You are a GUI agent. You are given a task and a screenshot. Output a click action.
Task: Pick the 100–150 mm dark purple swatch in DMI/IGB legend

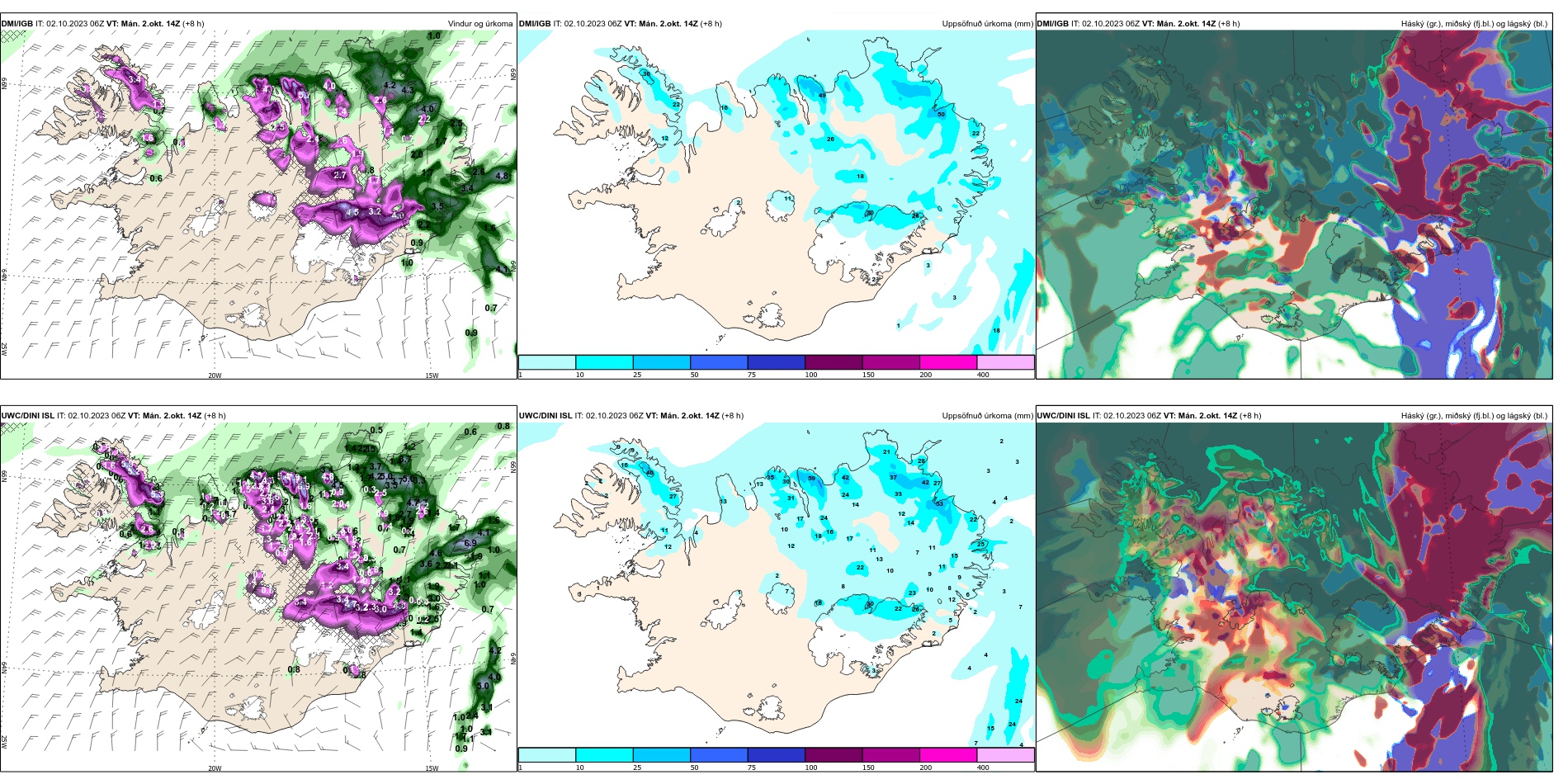pos(834,362)
